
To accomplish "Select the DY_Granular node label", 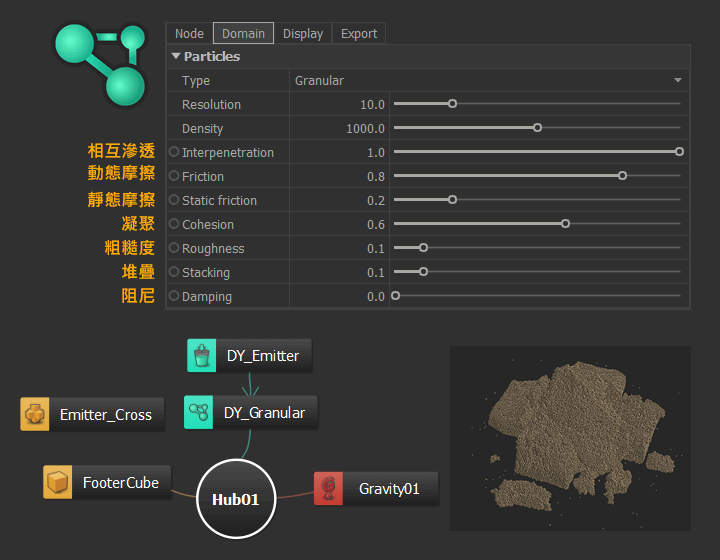I will click(x=265, y=412).
